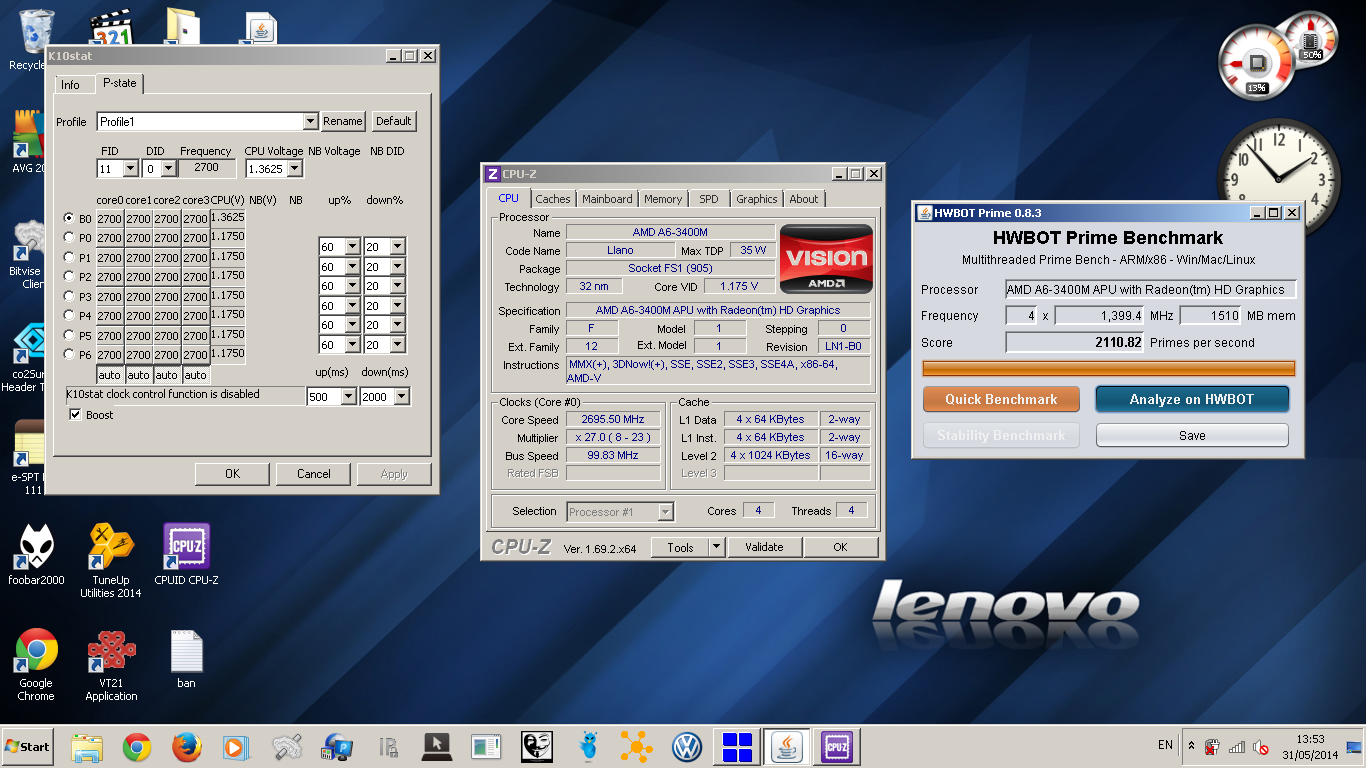The width and height of the screenshot is (1366, 768).
Task: Click the Default button in K10stat
Action: (393, 121)
